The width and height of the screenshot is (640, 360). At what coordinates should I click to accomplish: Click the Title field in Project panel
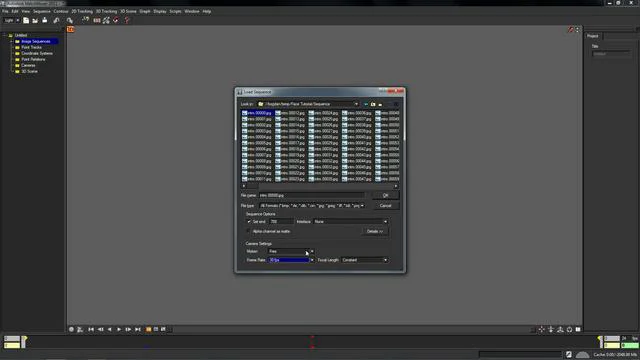(611, 54)
